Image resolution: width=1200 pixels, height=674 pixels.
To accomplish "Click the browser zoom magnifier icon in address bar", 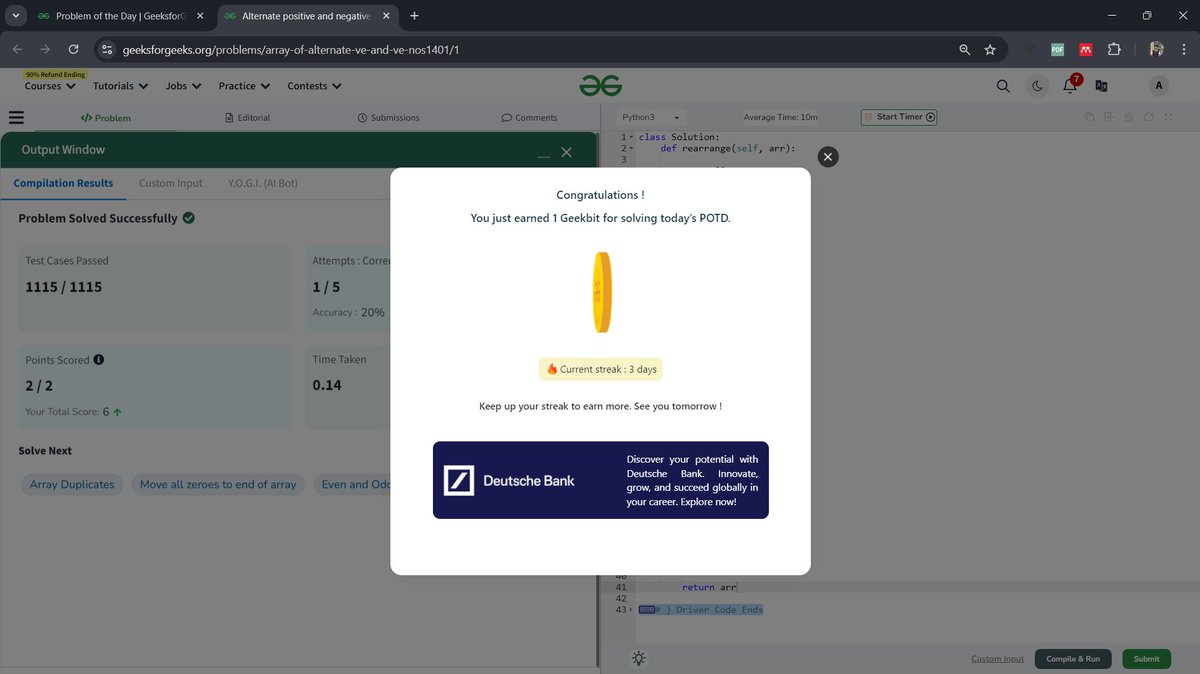I will tap(964, 49).
